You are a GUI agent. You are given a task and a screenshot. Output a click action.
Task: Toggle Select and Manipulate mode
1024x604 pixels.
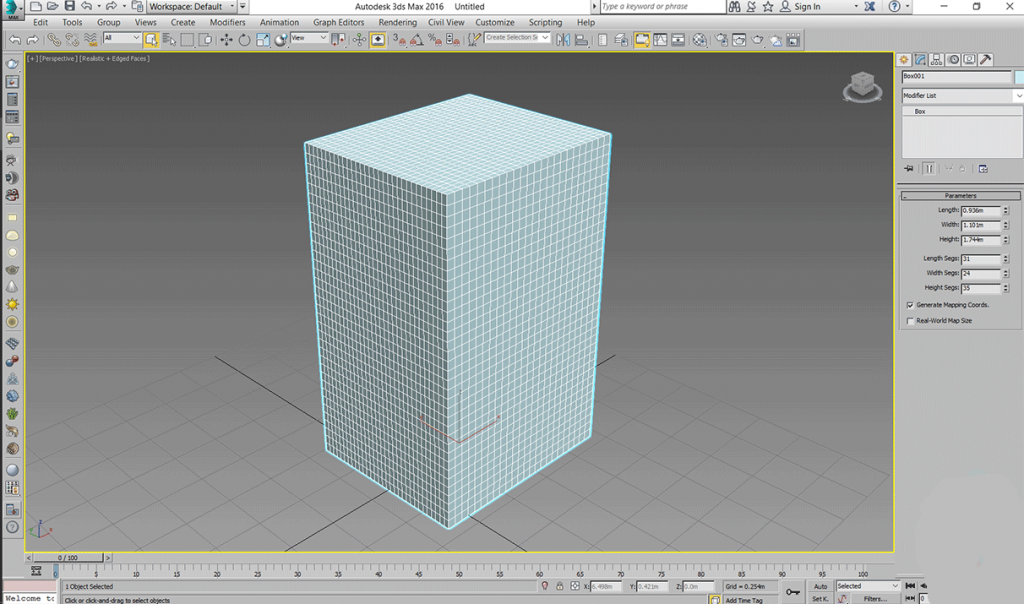coord(359,40)
